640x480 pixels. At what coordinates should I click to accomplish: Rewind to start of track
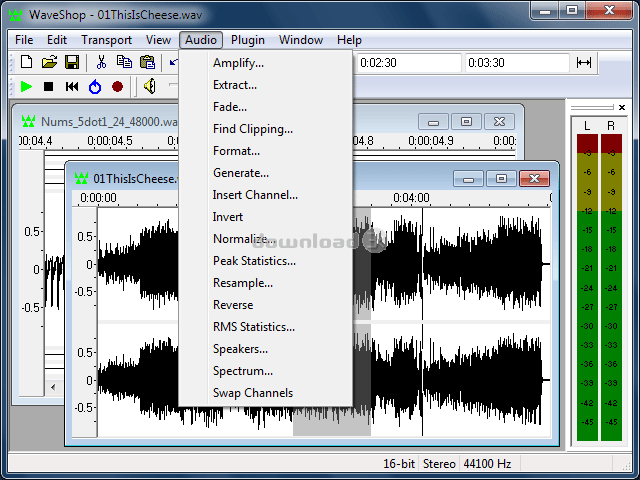72,87
